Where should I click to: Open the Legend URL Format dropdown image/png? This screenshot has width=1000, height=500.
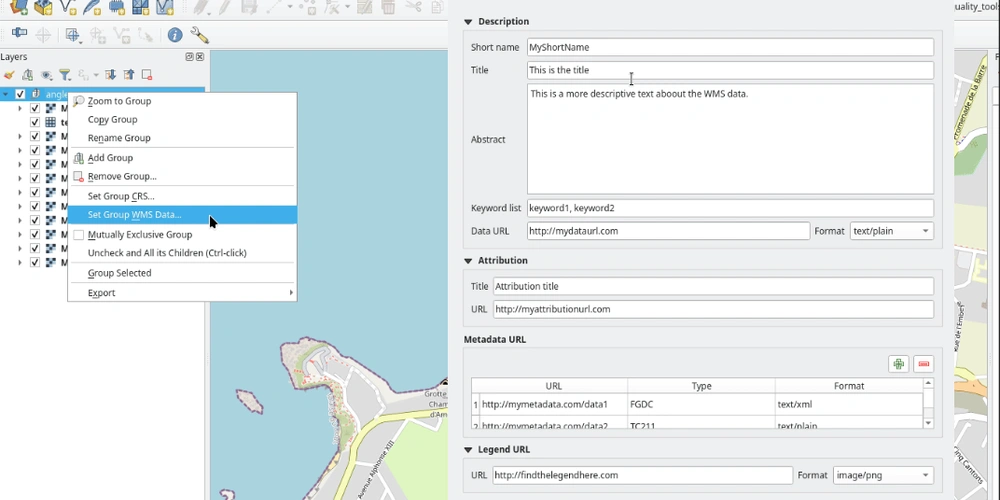[x=883, y=475]
